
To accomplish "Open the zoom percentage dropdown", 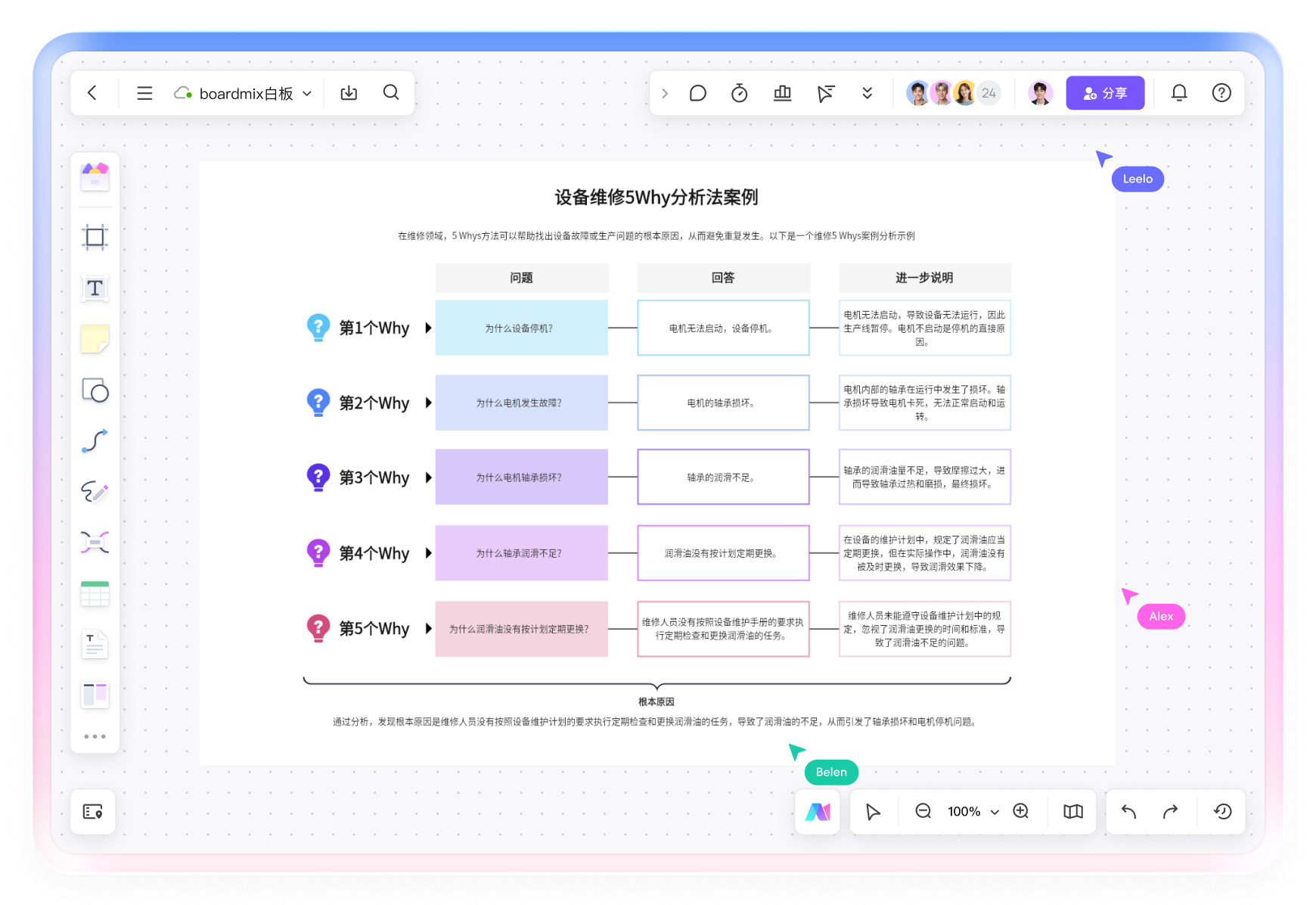I will (x=995, y=811).
